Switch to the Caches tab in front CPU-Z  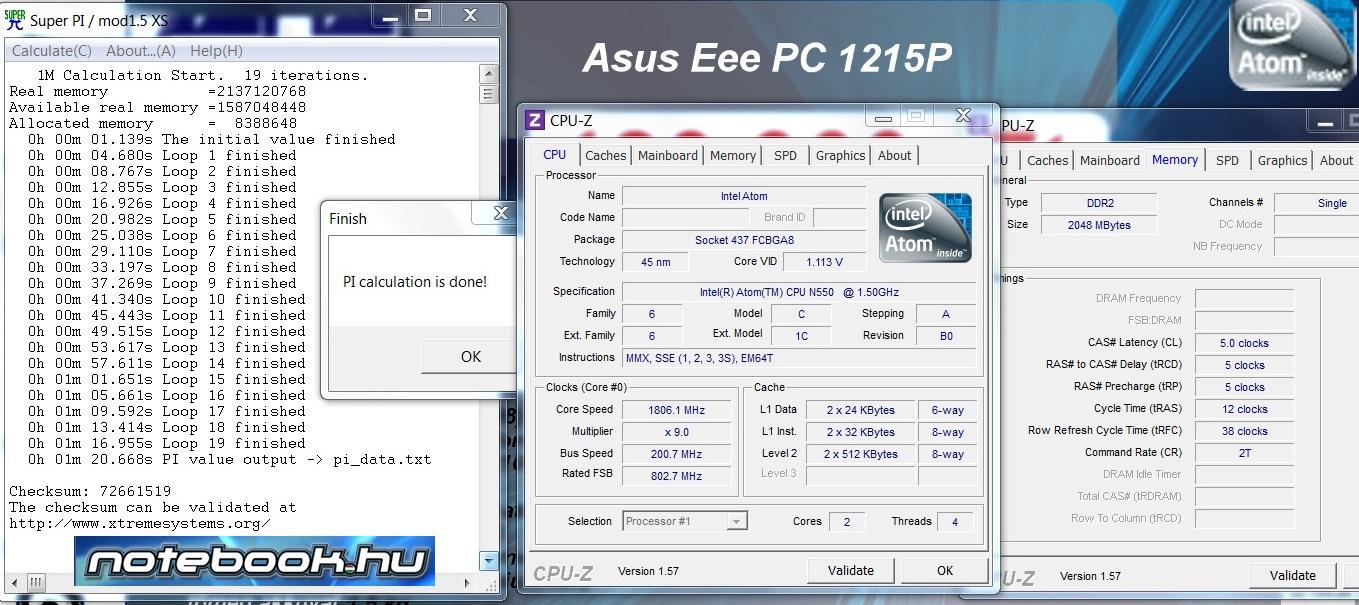606,155
